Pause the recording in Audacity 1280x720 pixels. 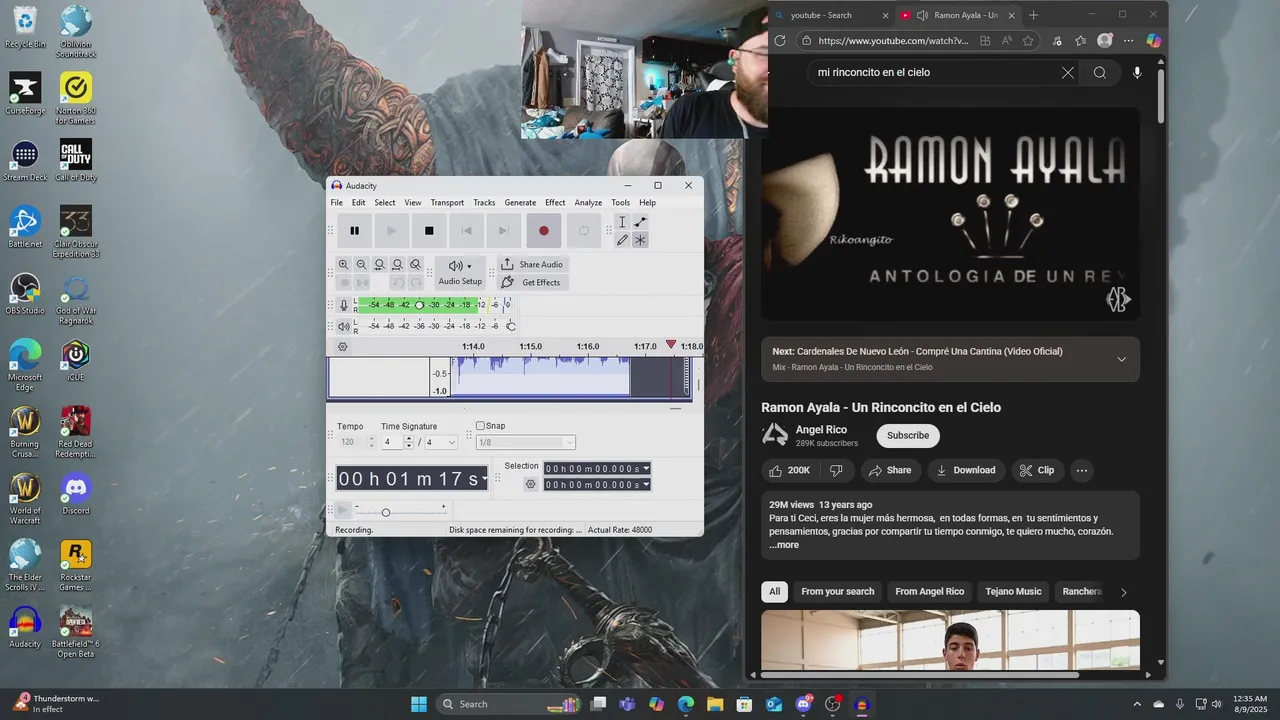pos(354,231)
